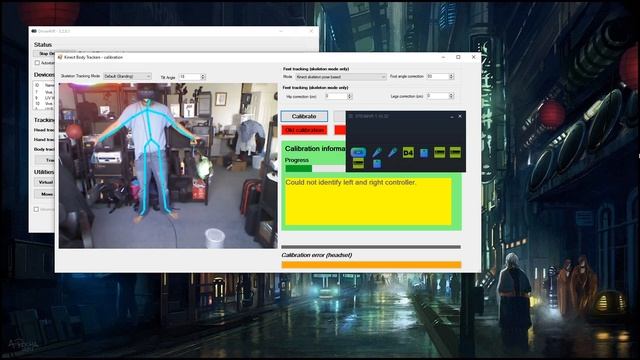Viewport: 640px width, 360px height.
Task: Click the headset icon in SteamVR status window
Action: (x=358, y=153)
